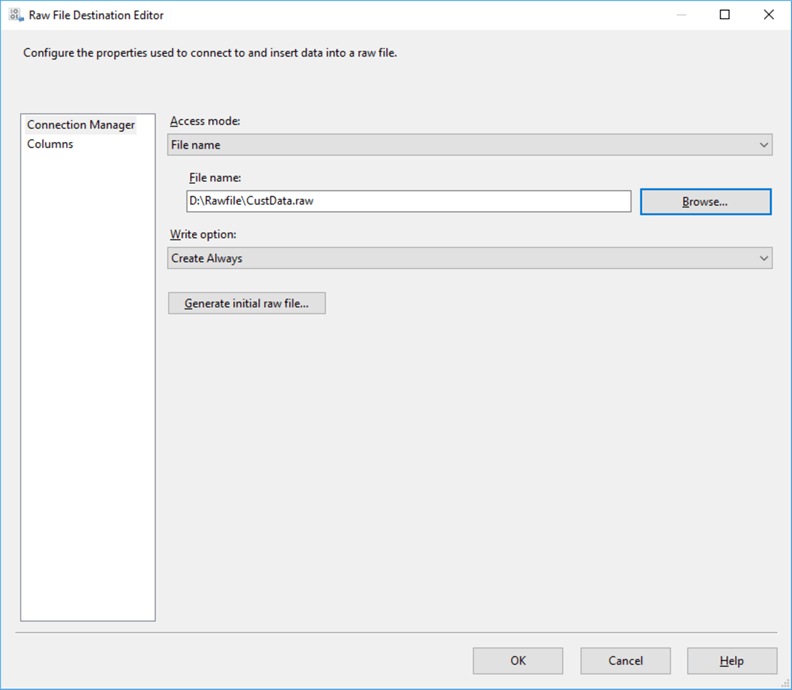Close the Raw File Destination Editor window

[769, 15]
